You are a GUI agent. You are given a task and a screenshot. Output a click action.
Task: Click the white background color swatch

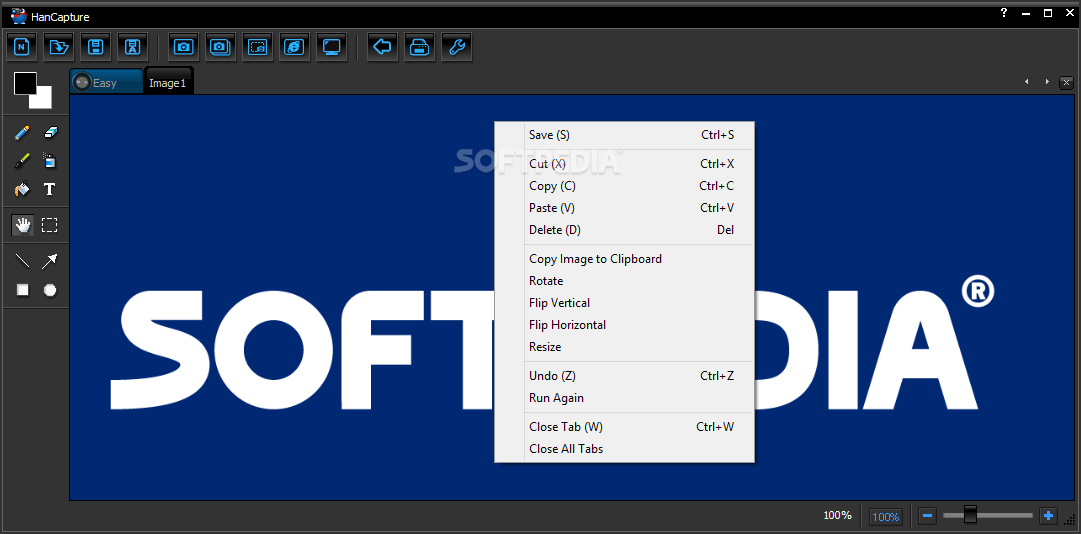(43, 100)
